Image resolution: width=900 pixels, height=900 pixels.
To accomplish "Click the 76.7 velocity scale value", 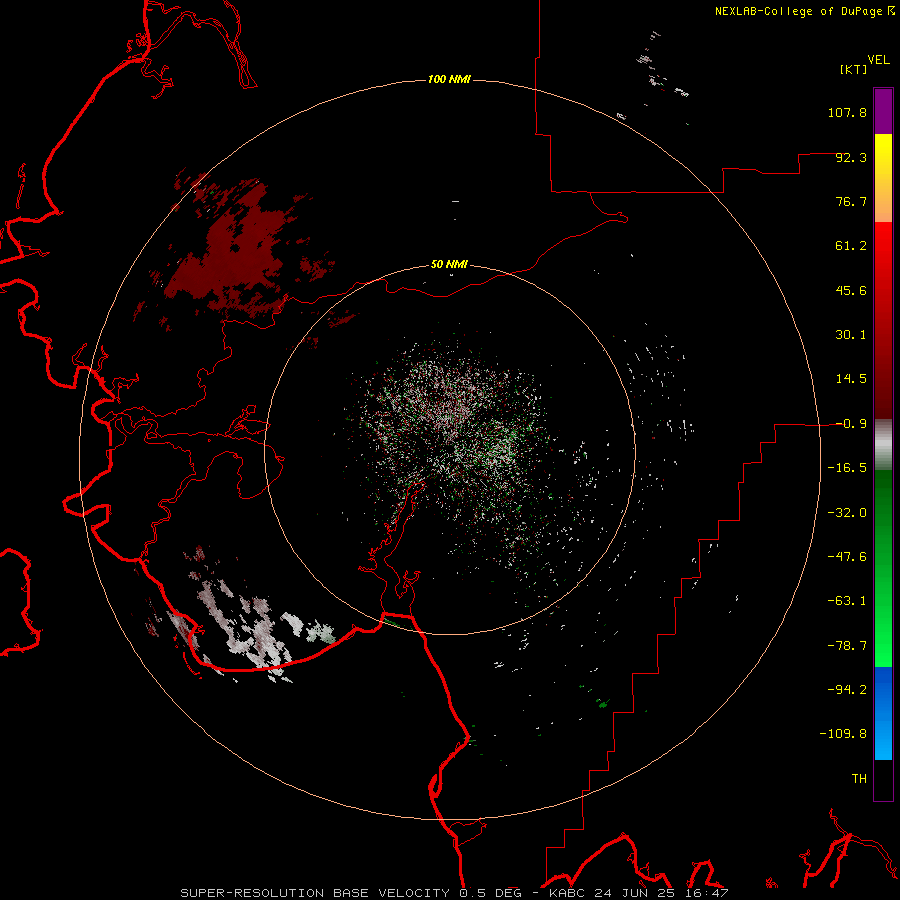I will coord(851,201).
